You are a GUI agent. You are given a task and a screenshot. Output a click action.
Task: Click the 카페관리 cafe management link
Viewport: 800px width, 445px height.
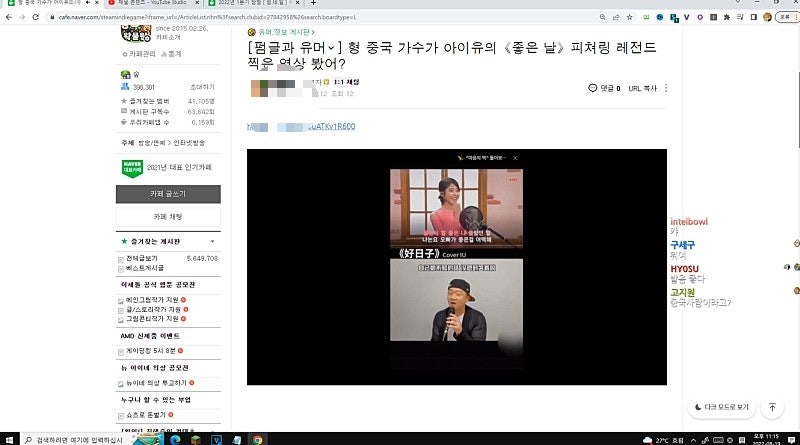click(x=139, y=54)
